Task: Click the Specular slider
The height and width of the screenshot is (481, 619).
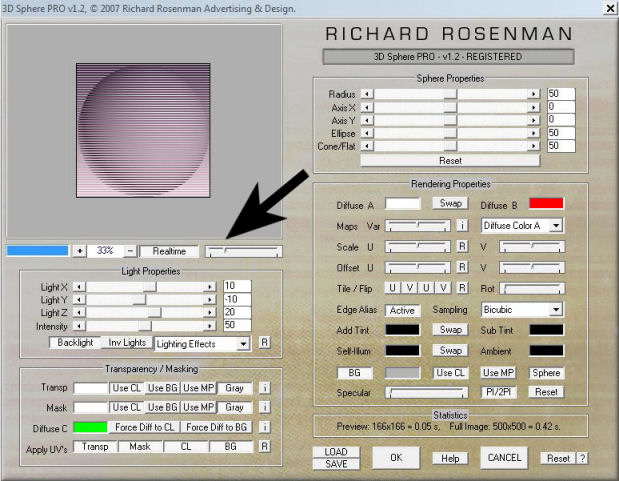Action: click(x=427, y=392)
